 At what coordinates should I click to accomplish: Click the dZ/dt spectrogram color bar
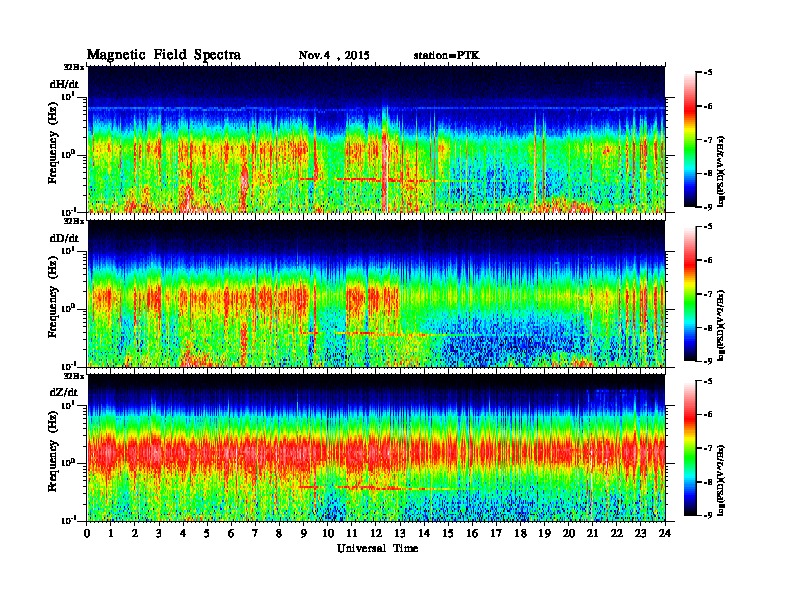(x=690, y=448)
